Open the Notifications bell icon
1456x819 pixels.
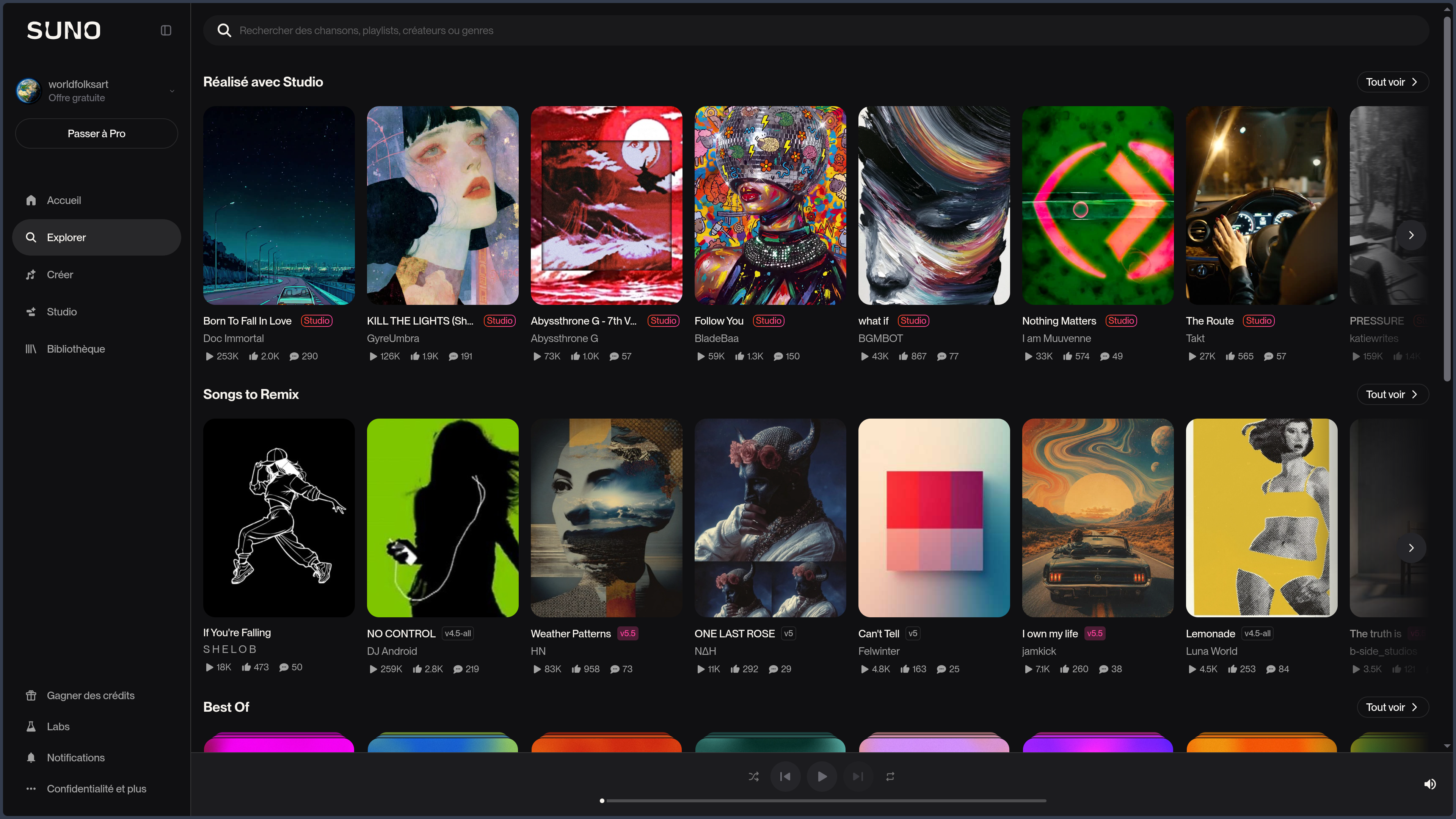point(31,758)
